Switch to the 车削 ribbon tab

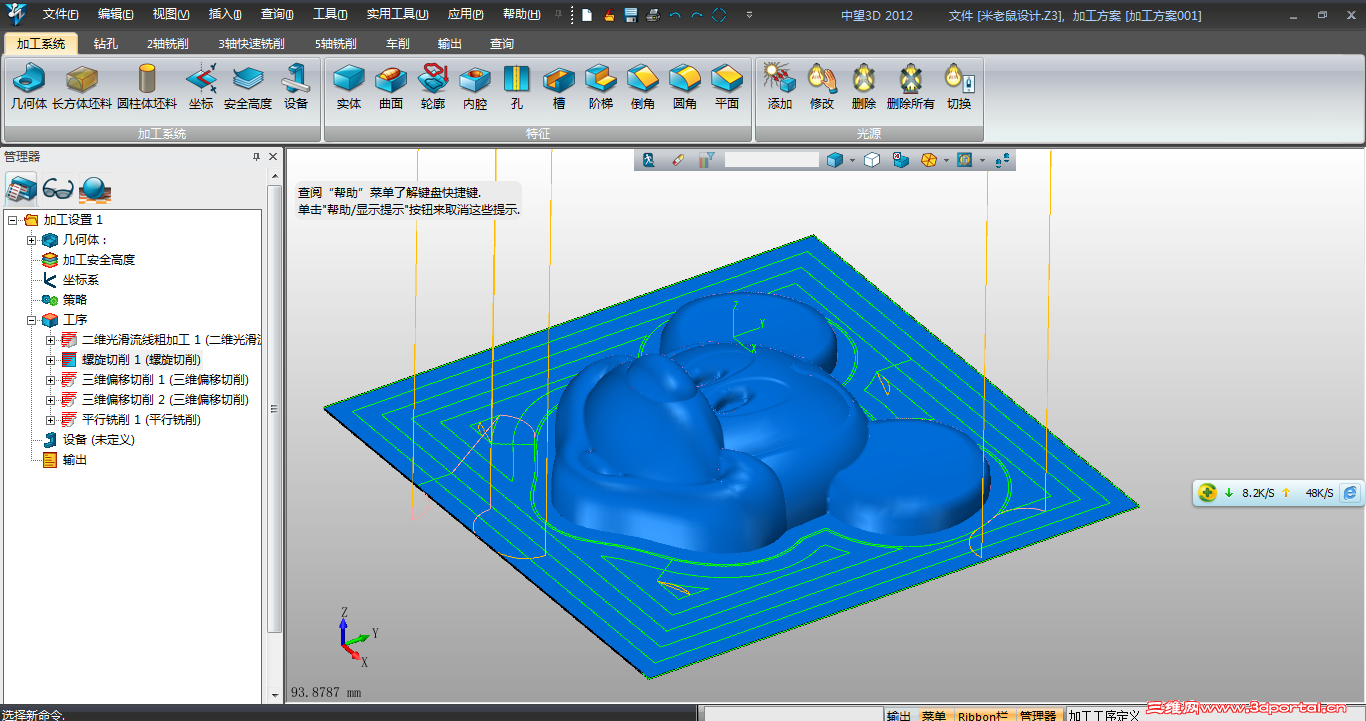click(397, 43)
